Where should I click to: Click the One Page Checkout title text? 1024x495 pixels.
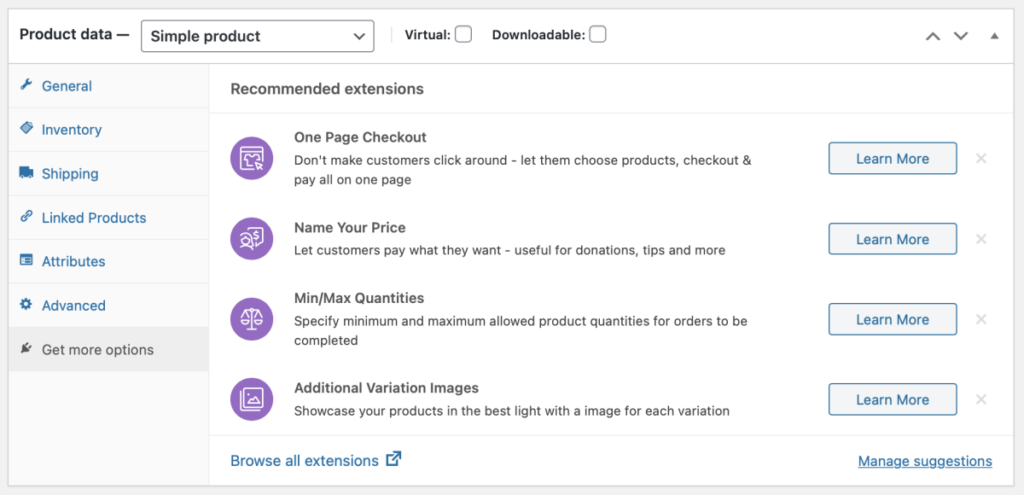(x=360, y=137)
